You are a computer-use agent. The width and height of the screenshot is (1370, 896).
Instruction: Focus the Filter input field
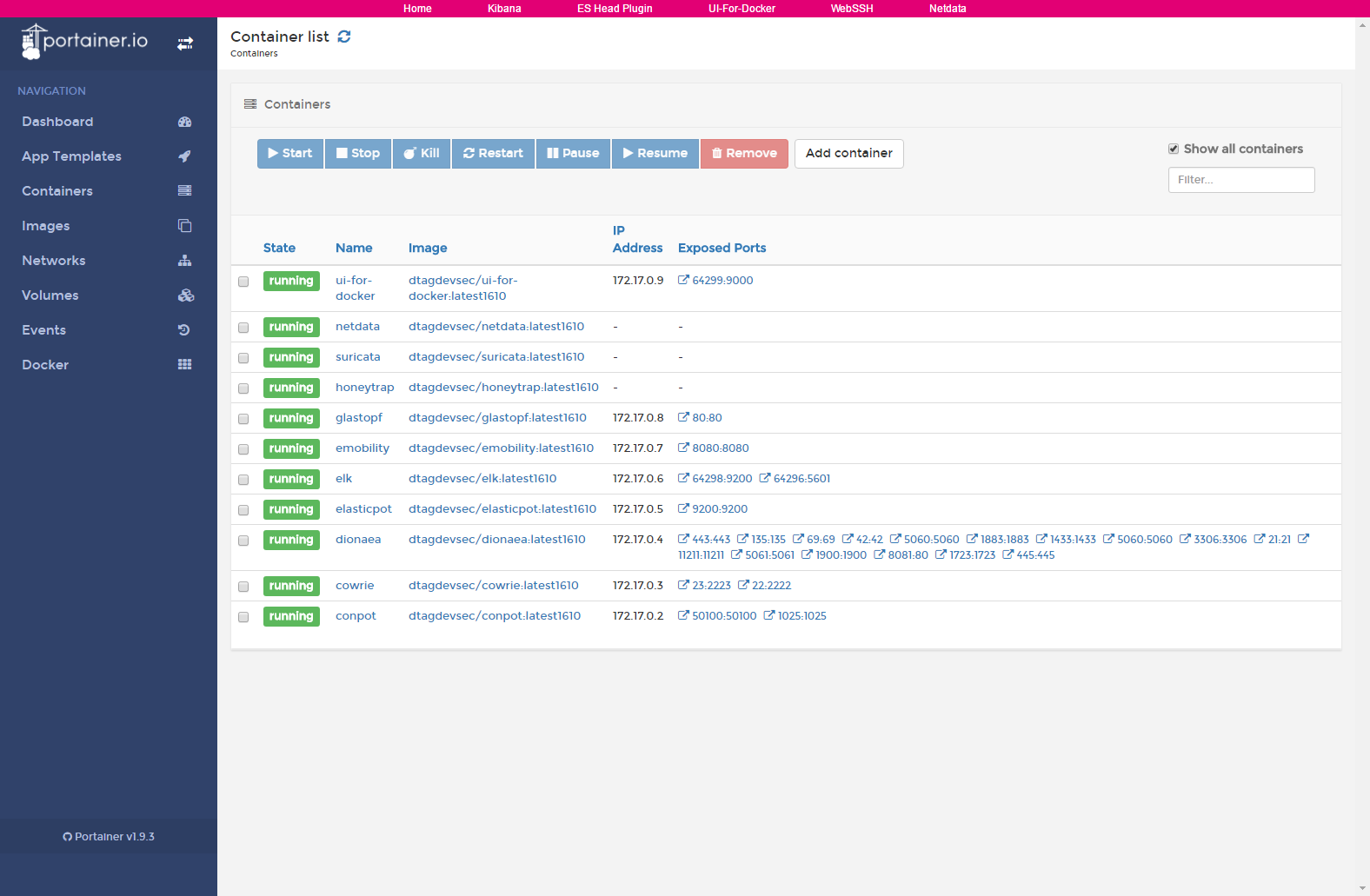click(x=1241, y=180)
